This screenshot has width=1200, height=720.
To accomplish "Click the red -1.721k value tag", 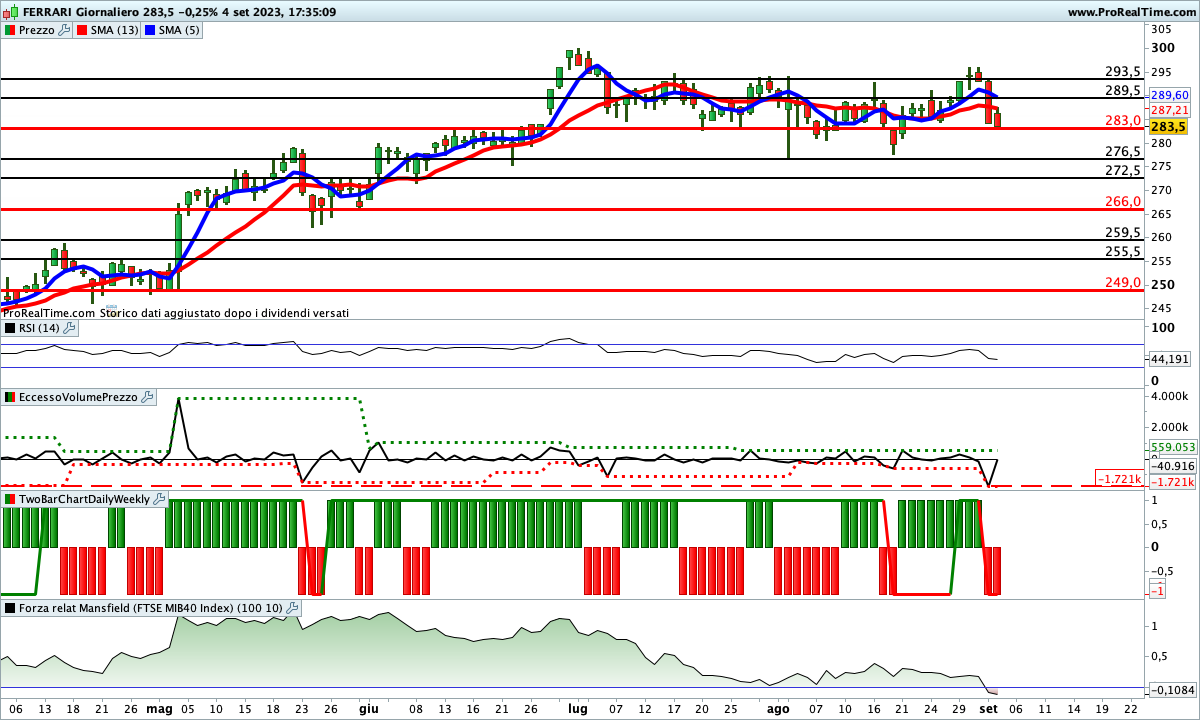I will coord(1174,482).
